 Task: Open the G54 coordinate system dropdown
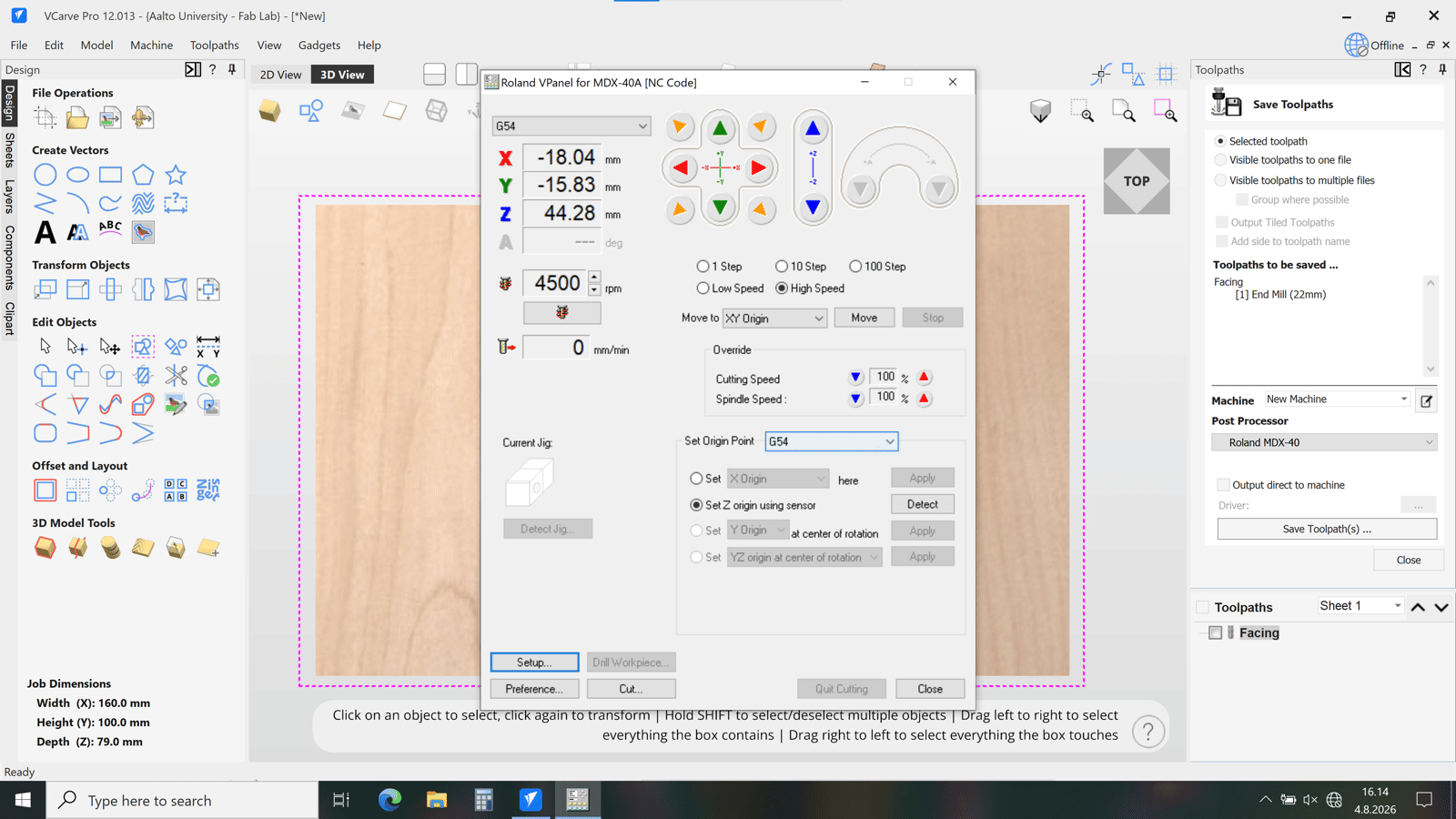click(x=571, y=126)
